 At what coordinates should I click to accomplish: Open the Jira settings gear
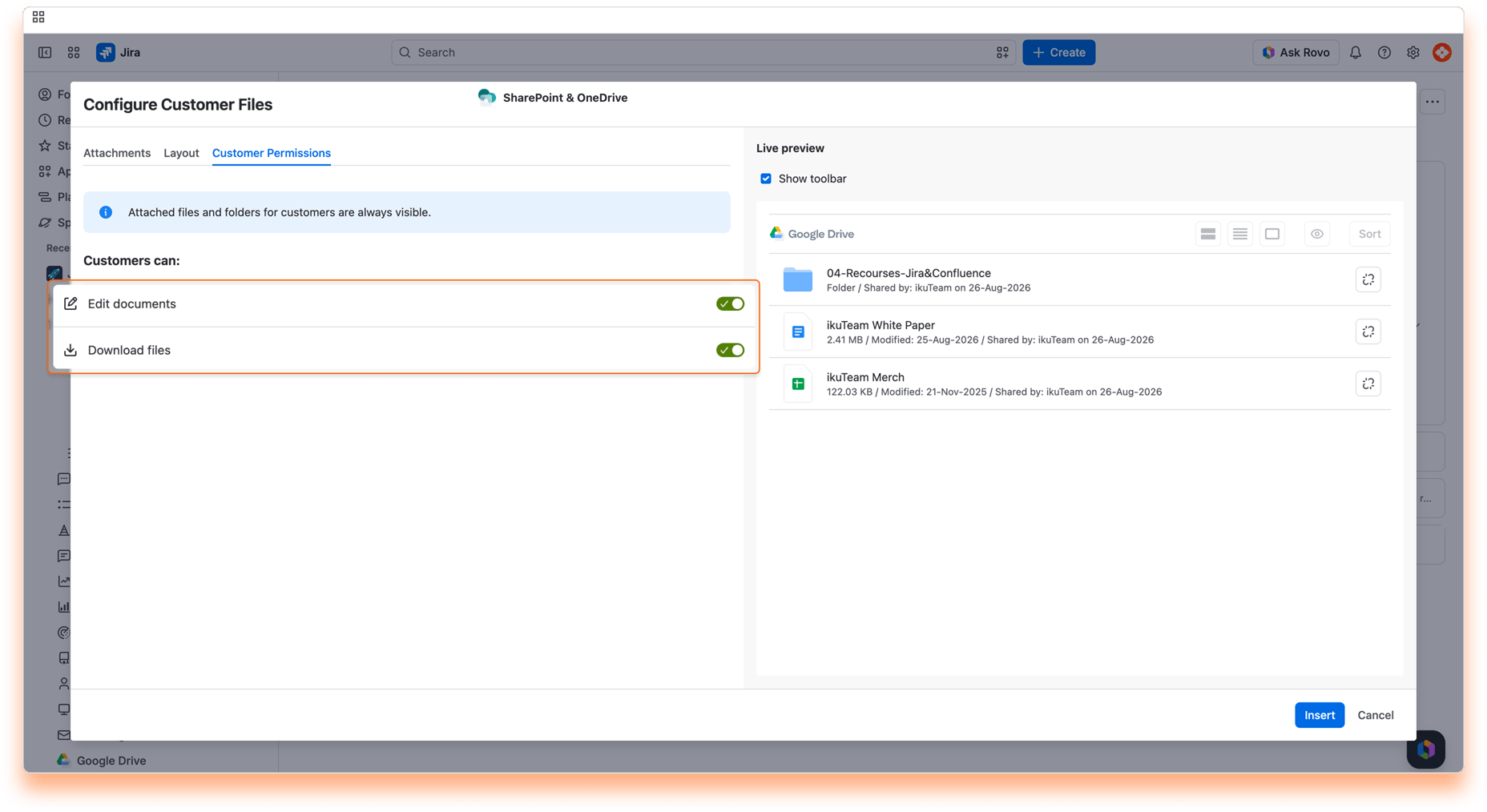point(1412,52)
